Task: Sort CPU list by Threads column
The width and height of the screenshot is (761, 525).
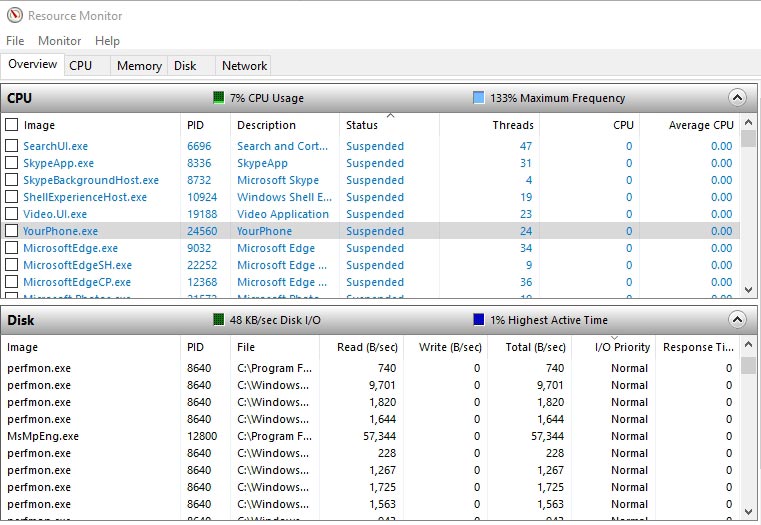Action: pos(490,125)
